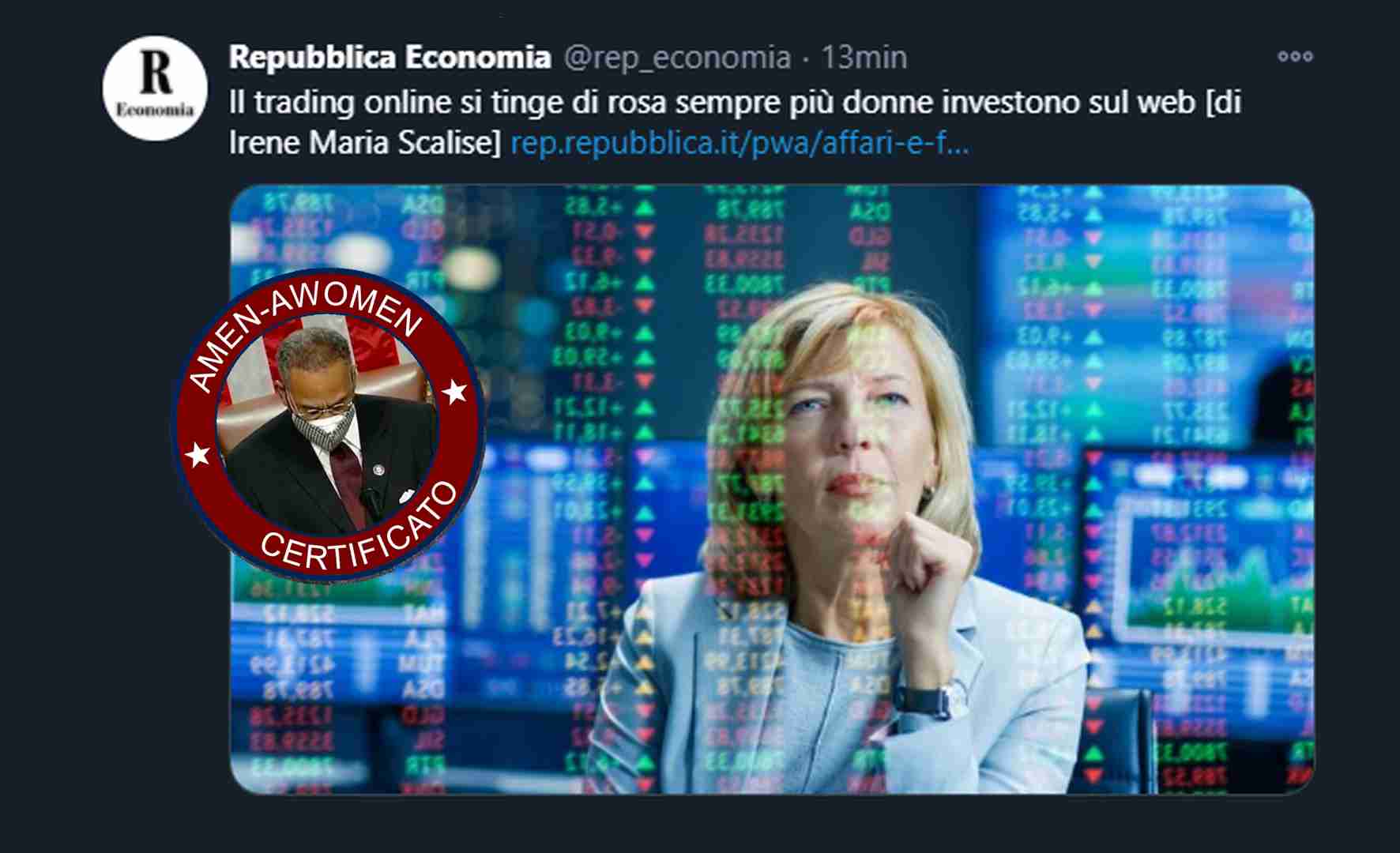Open the tweet's three-dot more menu
The image size is (1400, 853).
click(1295, 56)
